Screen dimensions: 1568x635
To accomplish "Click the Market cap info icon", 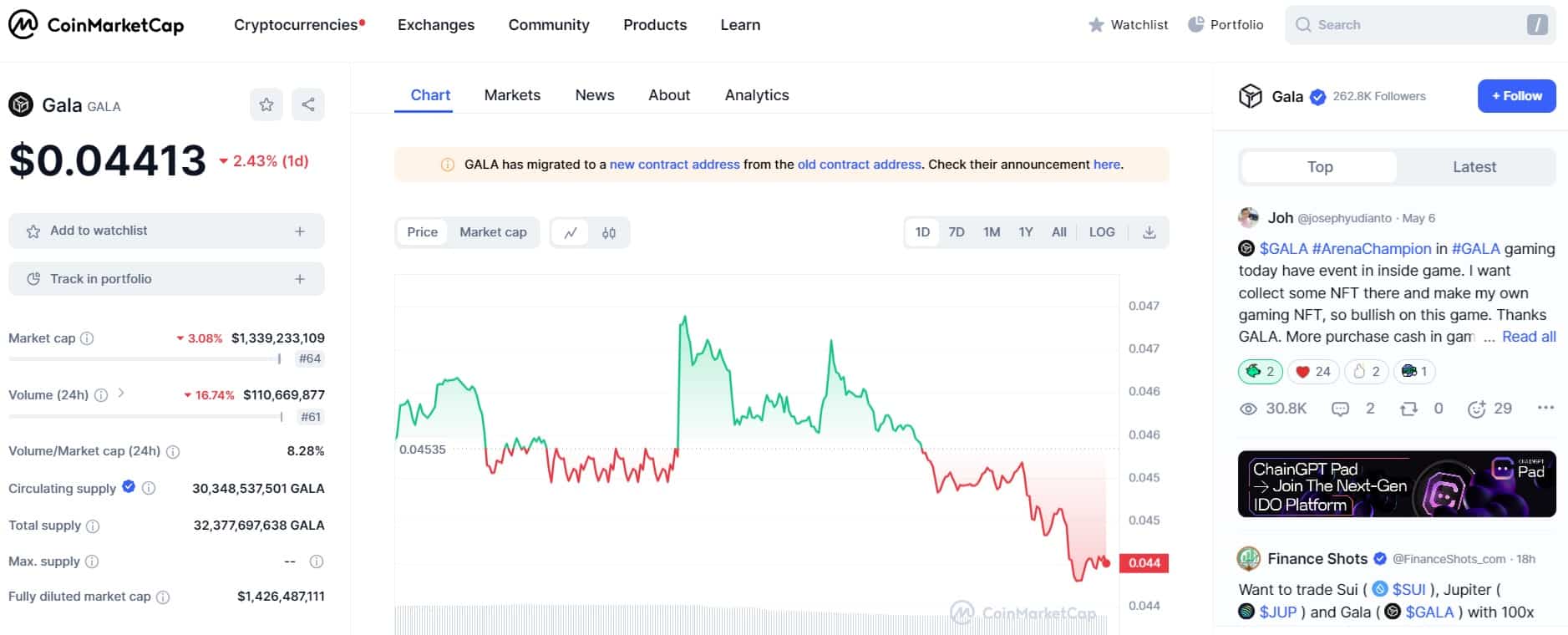I will pyautogui.click(x=87, y=338).
